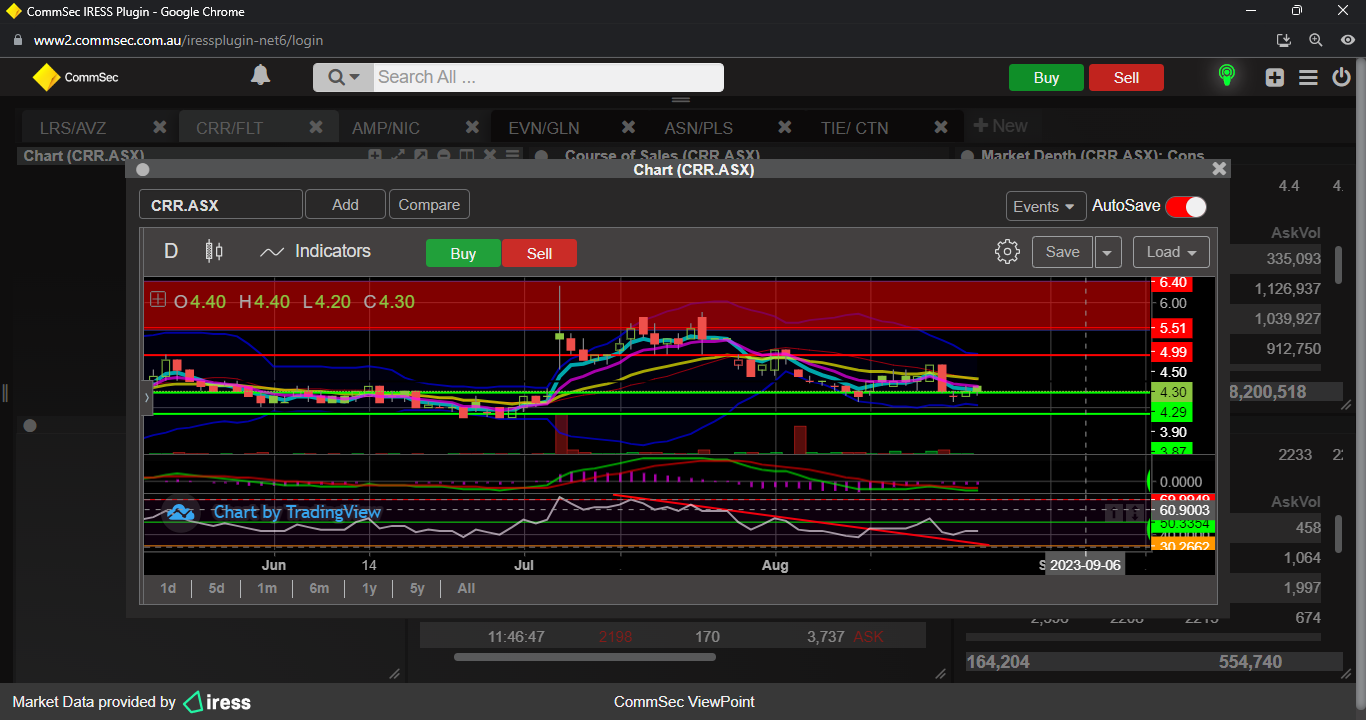The image size is (1366, 720).
Task: Select the 5d time range
Action: coord(216,588)
